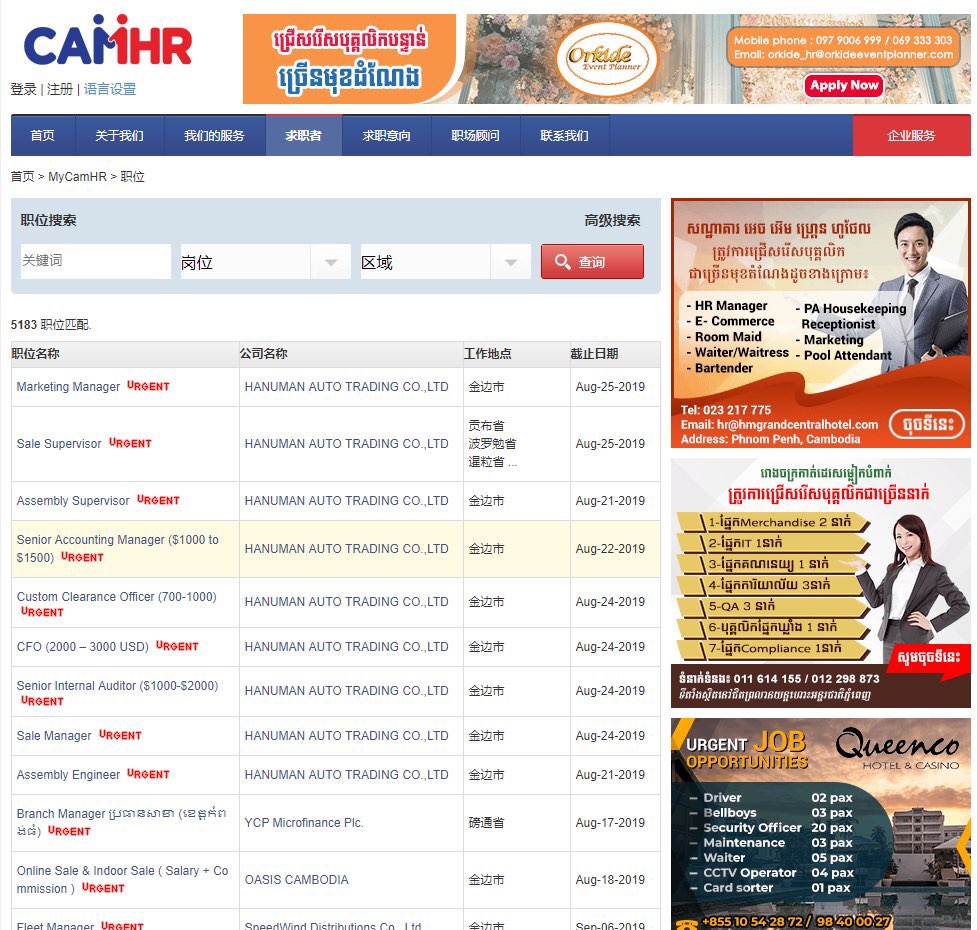The height and width of the screenshot is (930, 977).
Task: Click URGENT badge beside Marketing Manager
Action: point(148,386)
